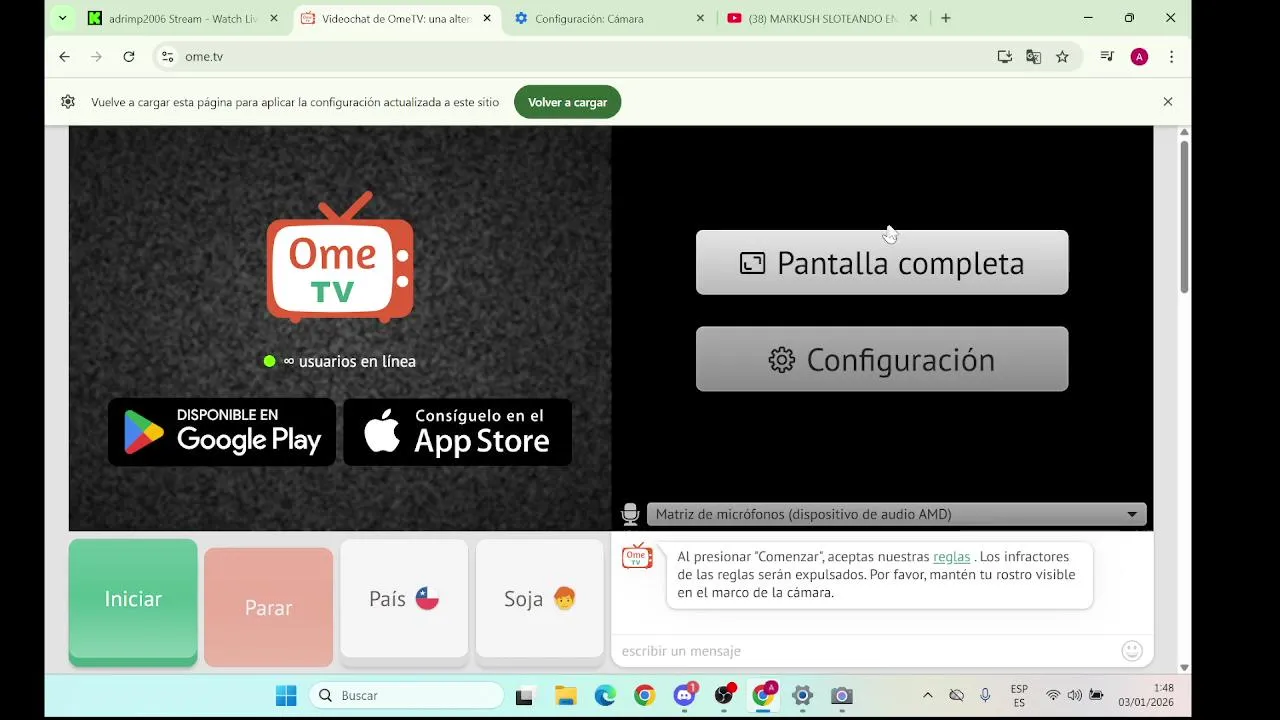Click the Parar button
This screenshot has height=720, width=1280.
coord(268,606)
